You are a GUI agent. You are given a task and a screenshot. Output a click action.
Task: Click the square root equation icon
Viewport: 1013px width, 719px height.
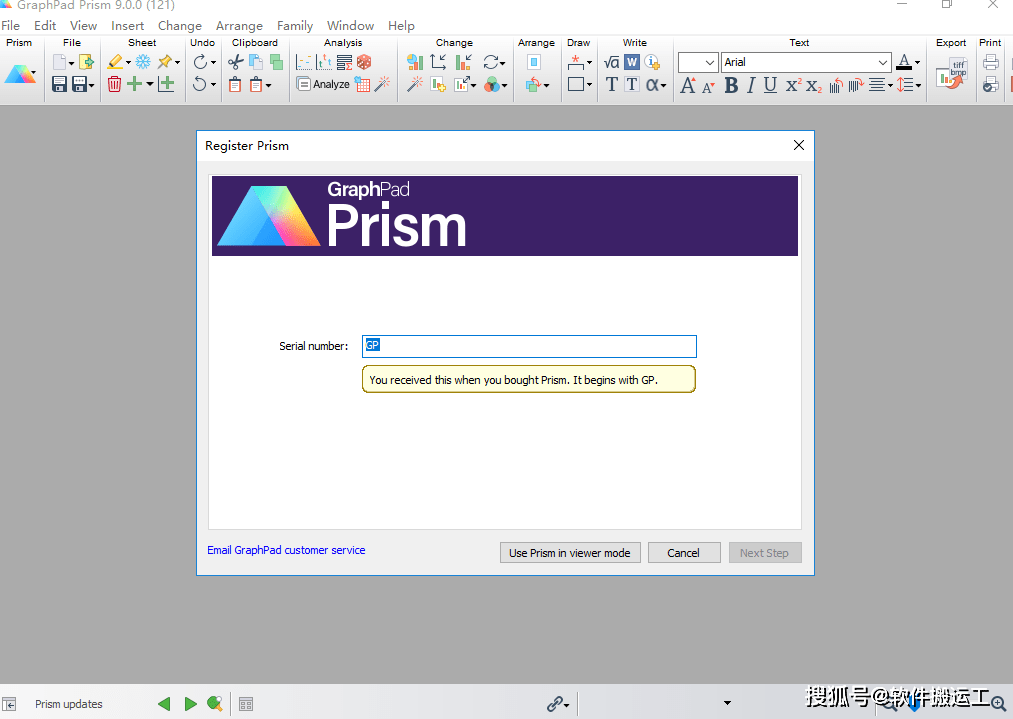611,62
